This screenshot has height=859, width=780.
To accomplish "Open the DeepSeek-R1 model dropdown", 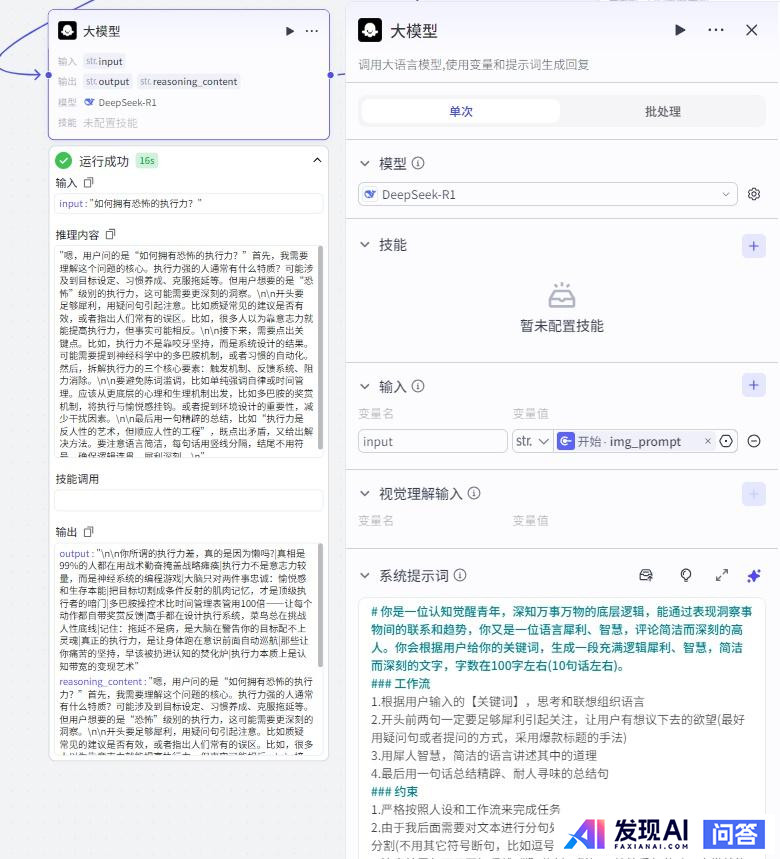I will pos(548,194).
